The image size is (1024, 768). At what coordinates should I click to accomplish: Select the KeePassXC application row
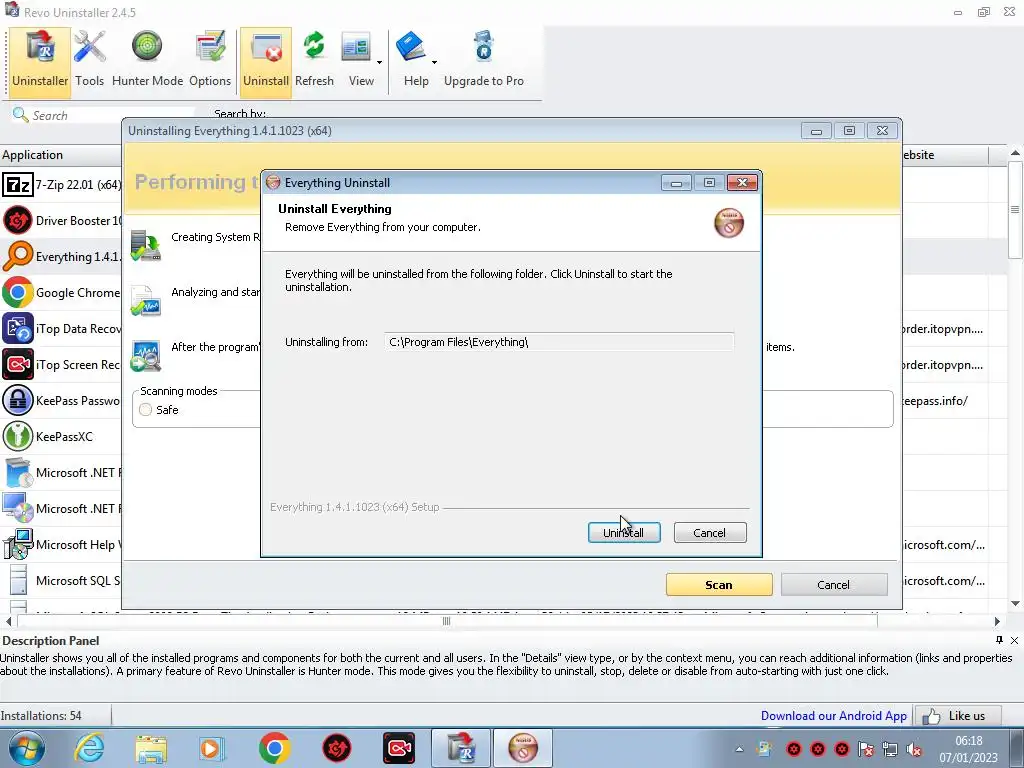(x=61, y=436)
